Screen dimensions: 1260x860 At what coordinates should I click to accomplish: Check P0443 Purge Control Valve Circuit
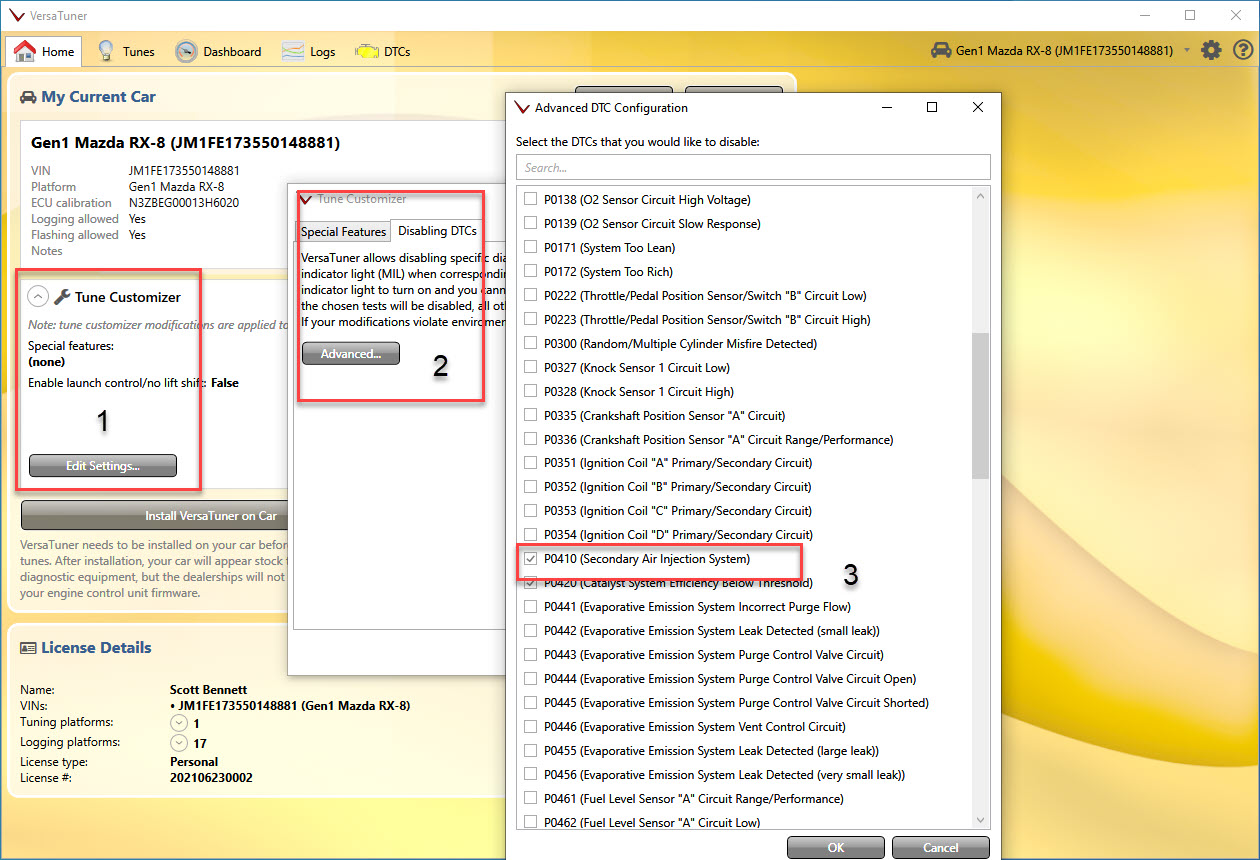[530, 655]
